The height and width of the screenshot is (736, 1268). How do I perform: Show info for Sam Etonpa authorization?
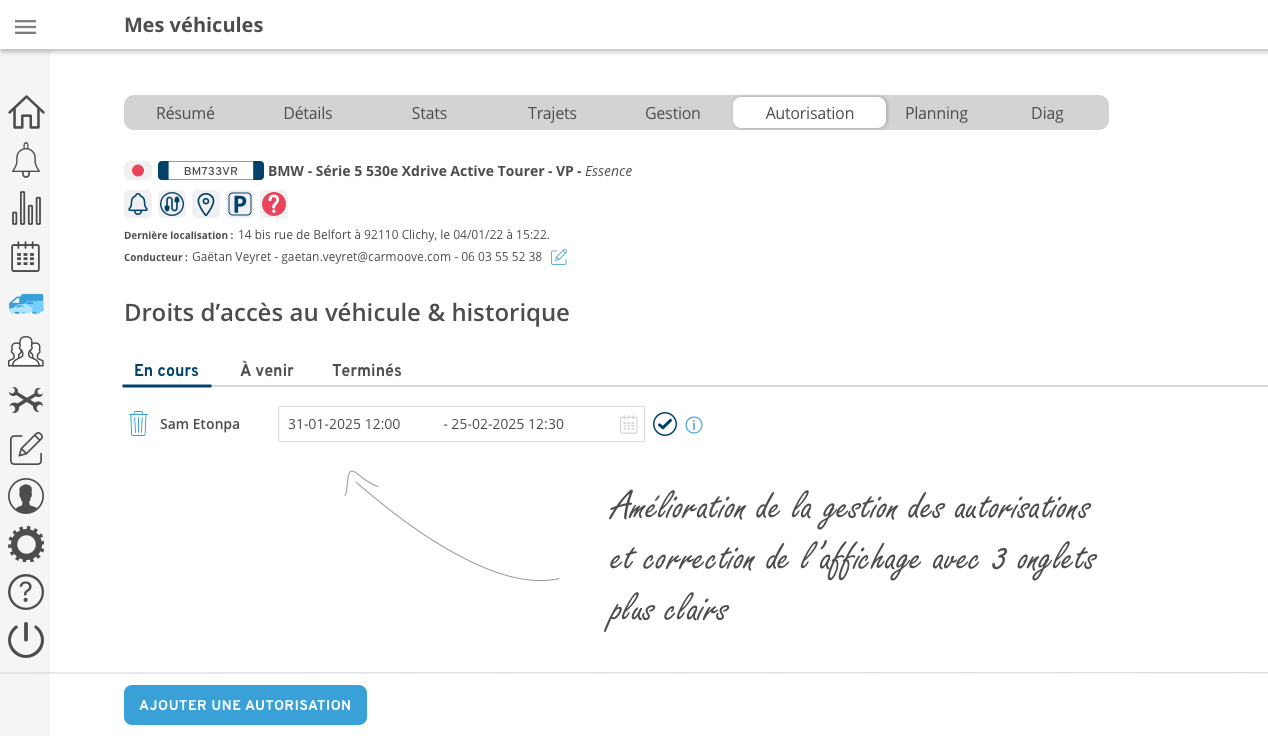pos(694,425)
